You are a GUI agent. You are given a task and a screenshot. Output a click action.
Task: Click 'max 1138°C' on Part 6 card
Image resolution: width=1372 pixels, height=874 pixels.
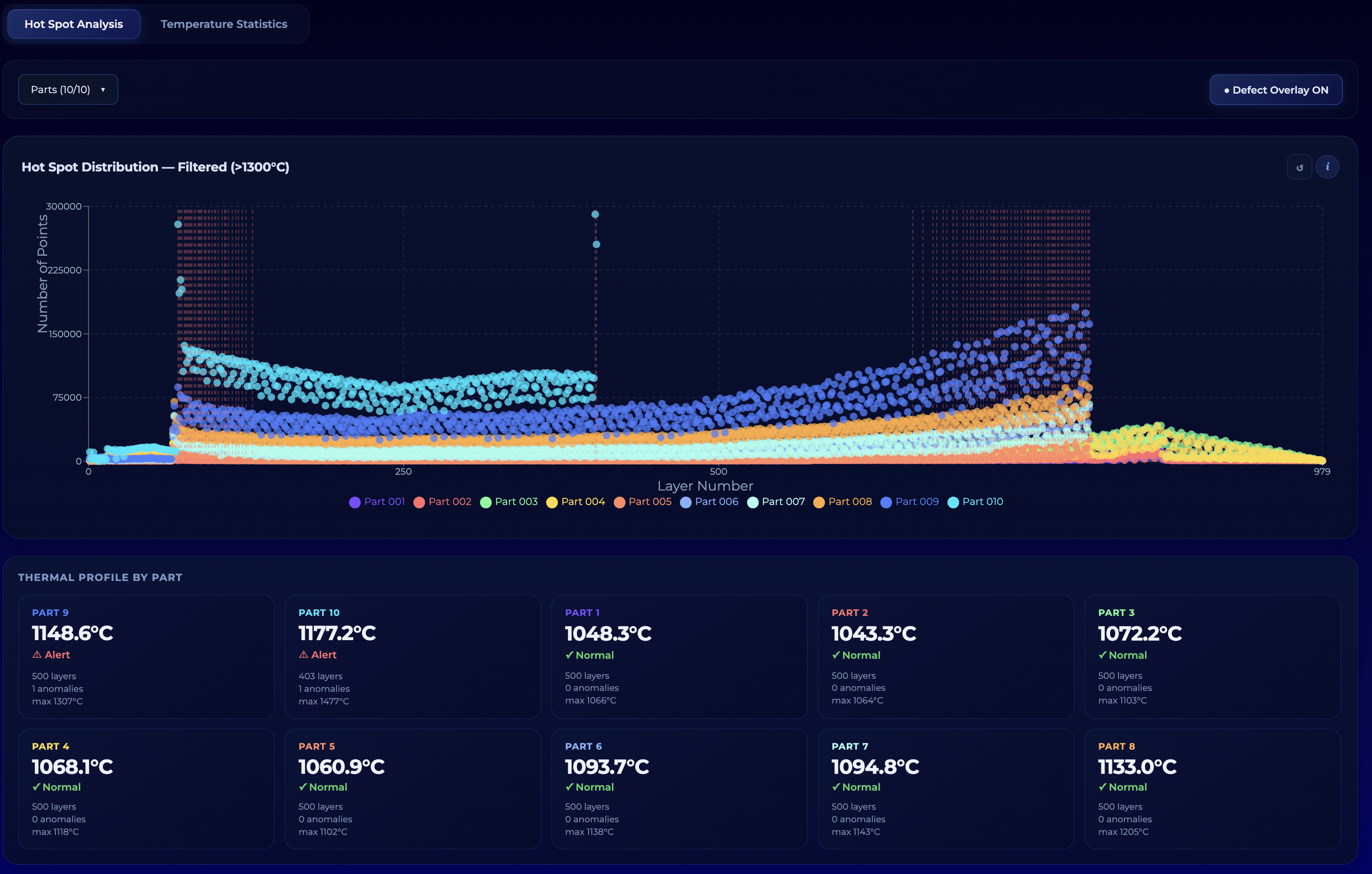(589, 832)
